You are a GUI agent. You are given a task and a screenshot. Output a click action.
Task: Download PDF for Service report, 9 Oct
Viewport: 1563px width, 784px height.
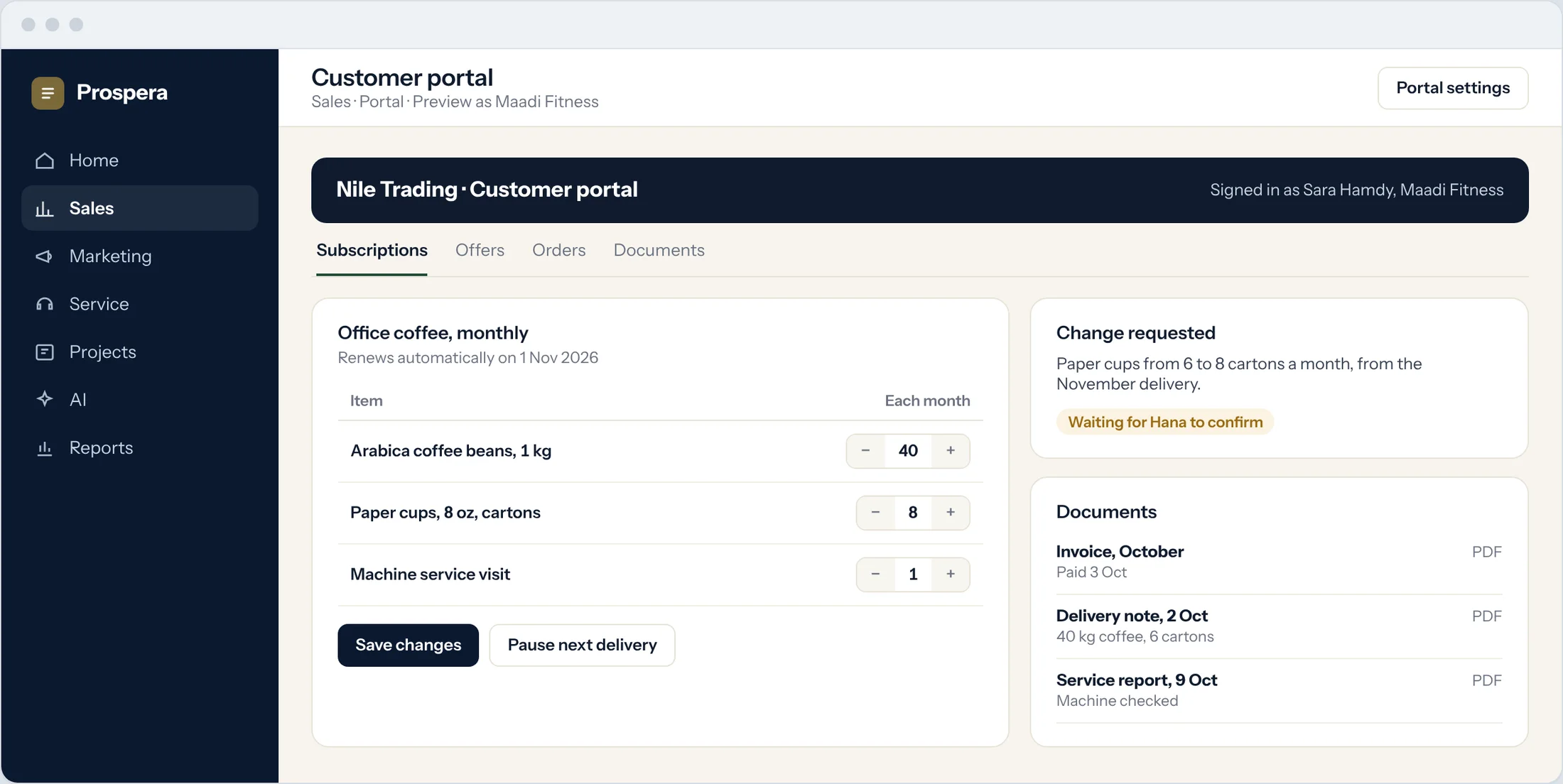click(1486, 680)
